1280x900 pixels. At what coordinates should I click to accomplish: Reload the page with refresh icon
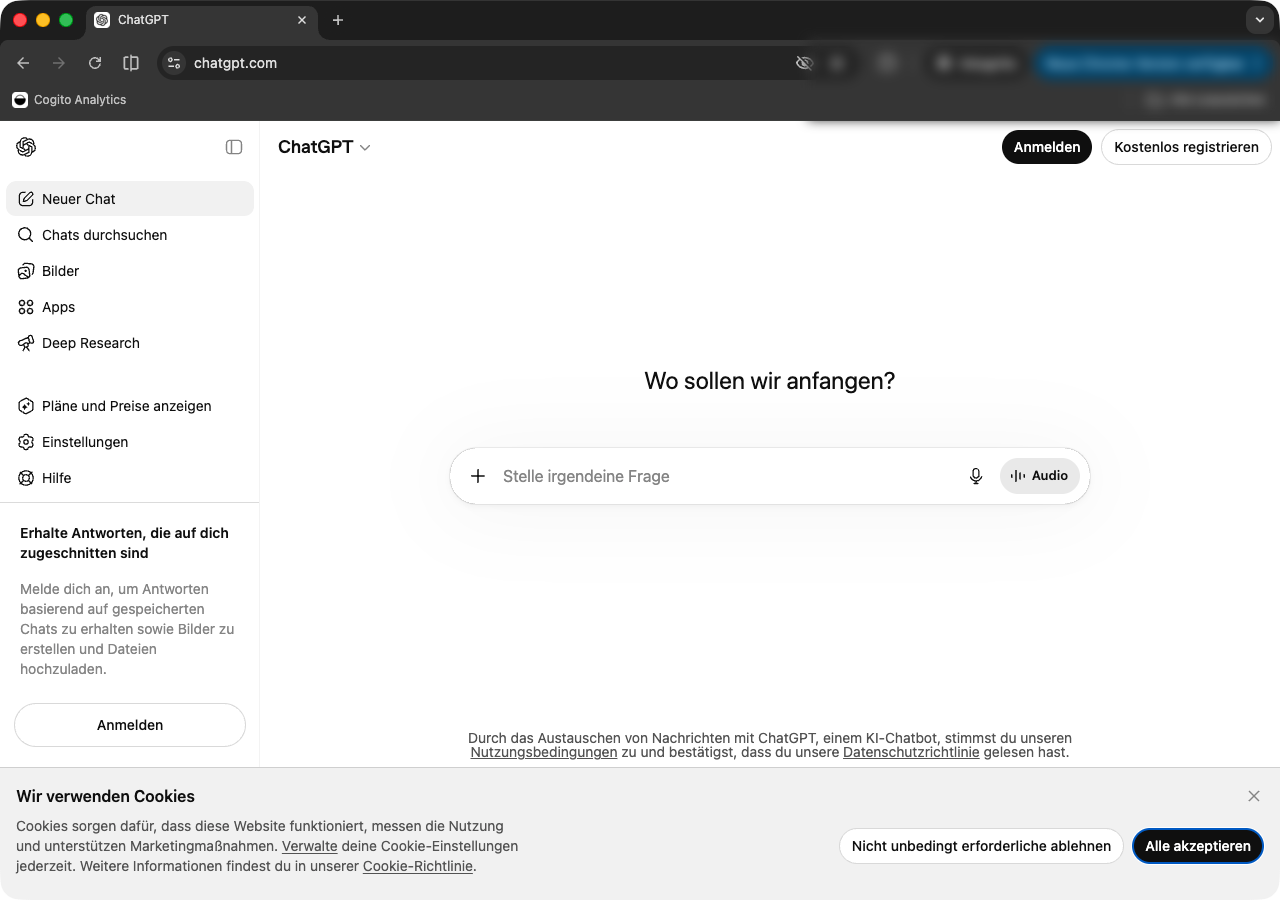95,63
